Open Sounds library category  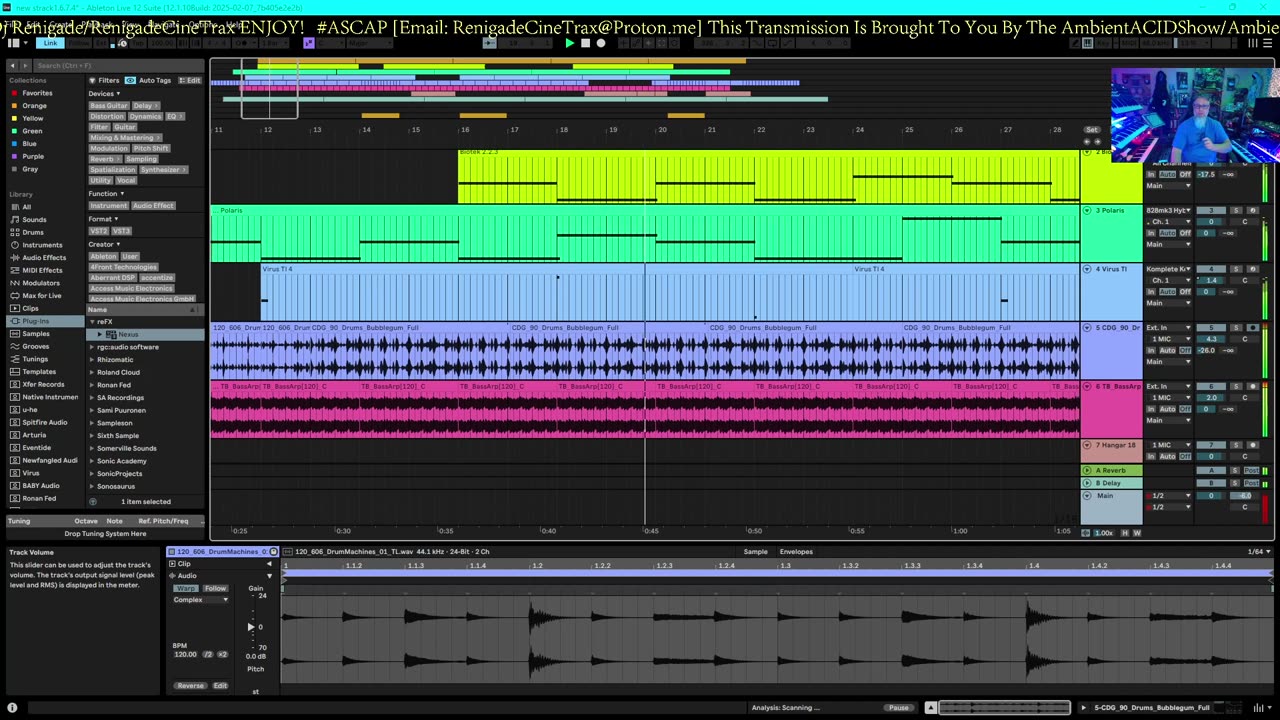34,219
